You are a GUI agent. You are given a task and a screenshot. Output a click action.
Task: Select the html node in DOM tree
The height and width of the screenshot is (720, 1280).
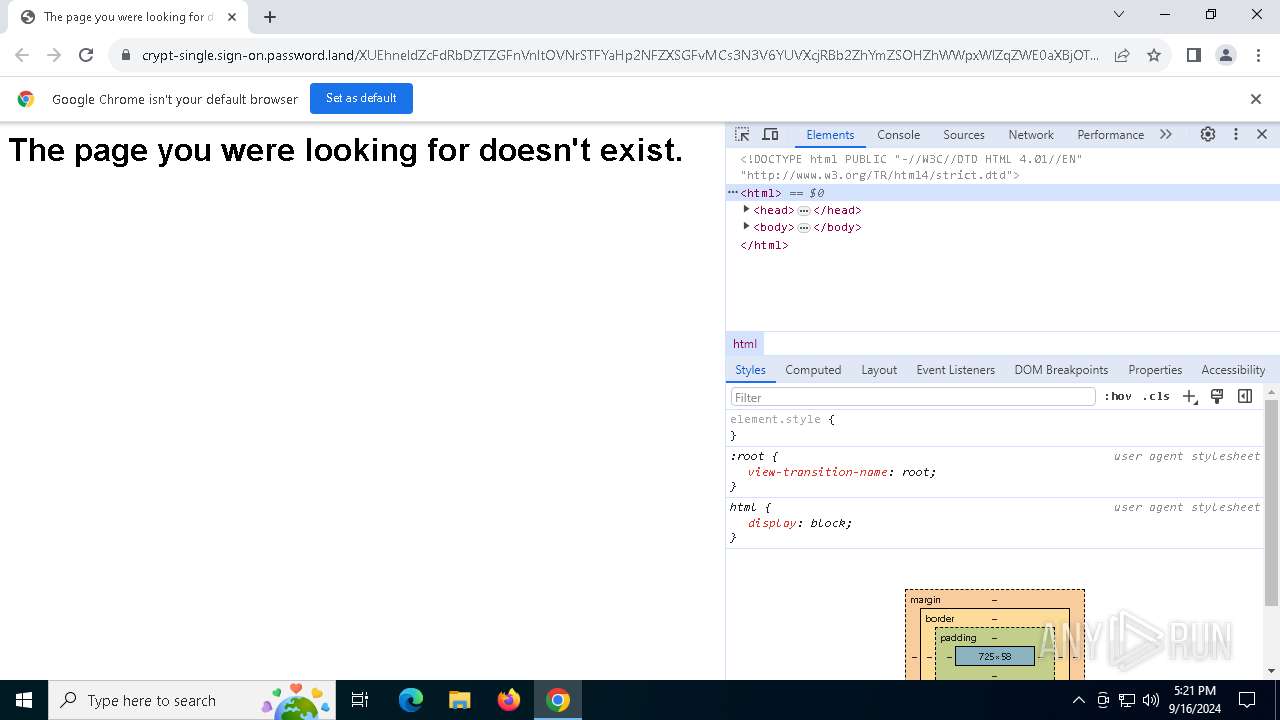click(x=1003, y=193)
